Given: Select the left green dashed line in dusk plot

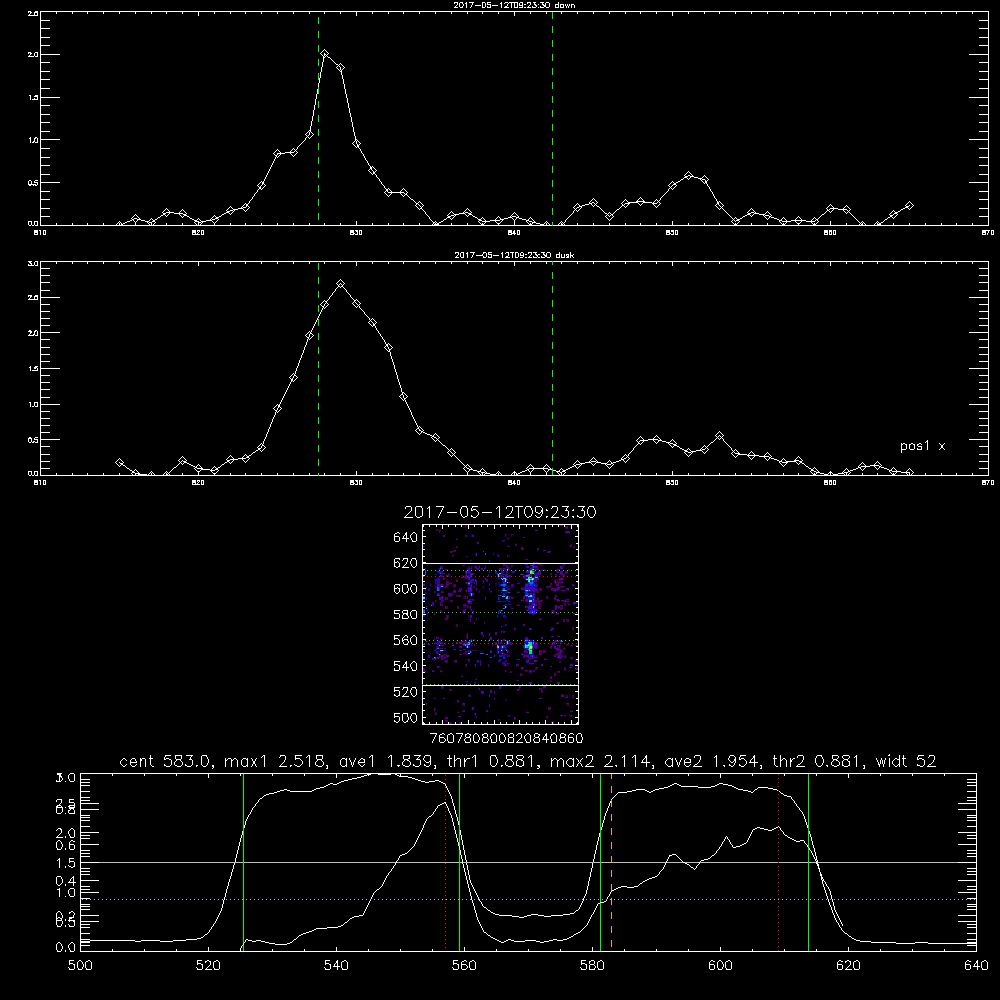Looking at the screenshot, I should click(318, 368).
